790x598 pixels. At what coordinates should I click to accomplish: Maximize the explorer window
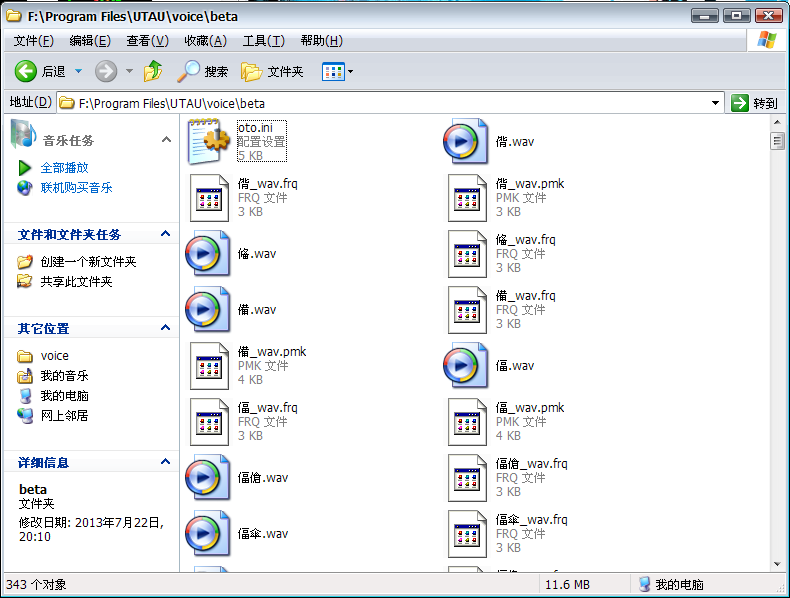coord(736,16)
